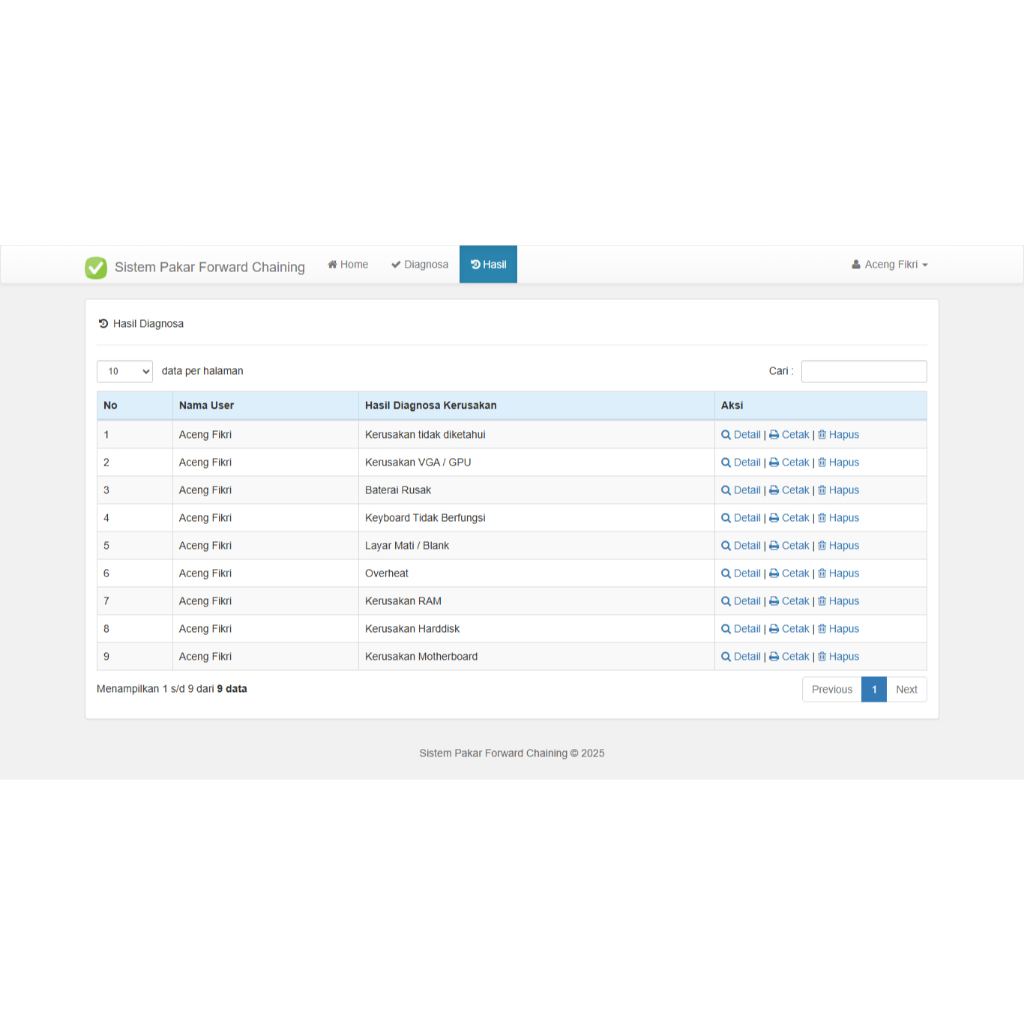Select the 'Keyboard Tidak Berfungsi' cell
The width and height of the screenshot is (1024, 1024).
(x=536, y=518)
